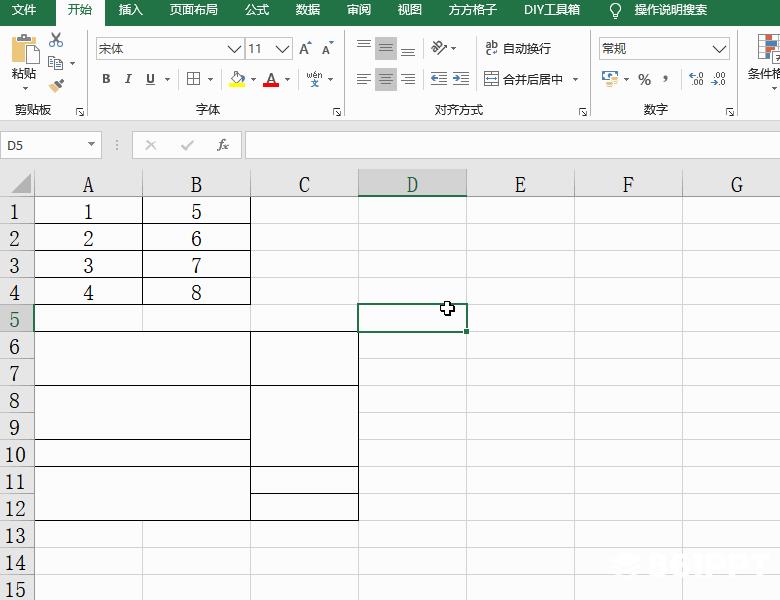Image resolution: width=780 pixels, height=600 pixels.
Task: Toggle Bold formatting
Action: [x=106, y=79]
